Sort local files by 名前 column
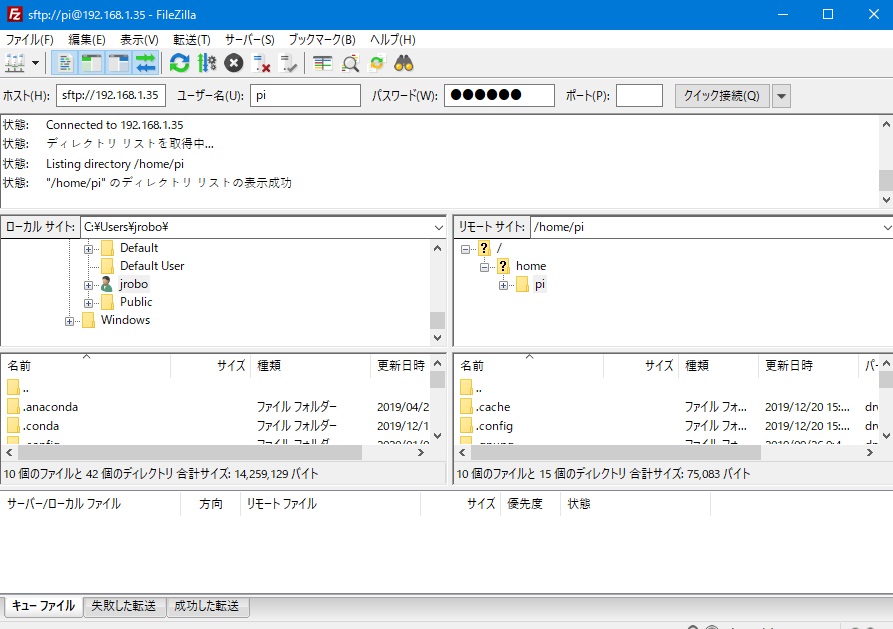This screenshot has height=629, width=893. 86,365
